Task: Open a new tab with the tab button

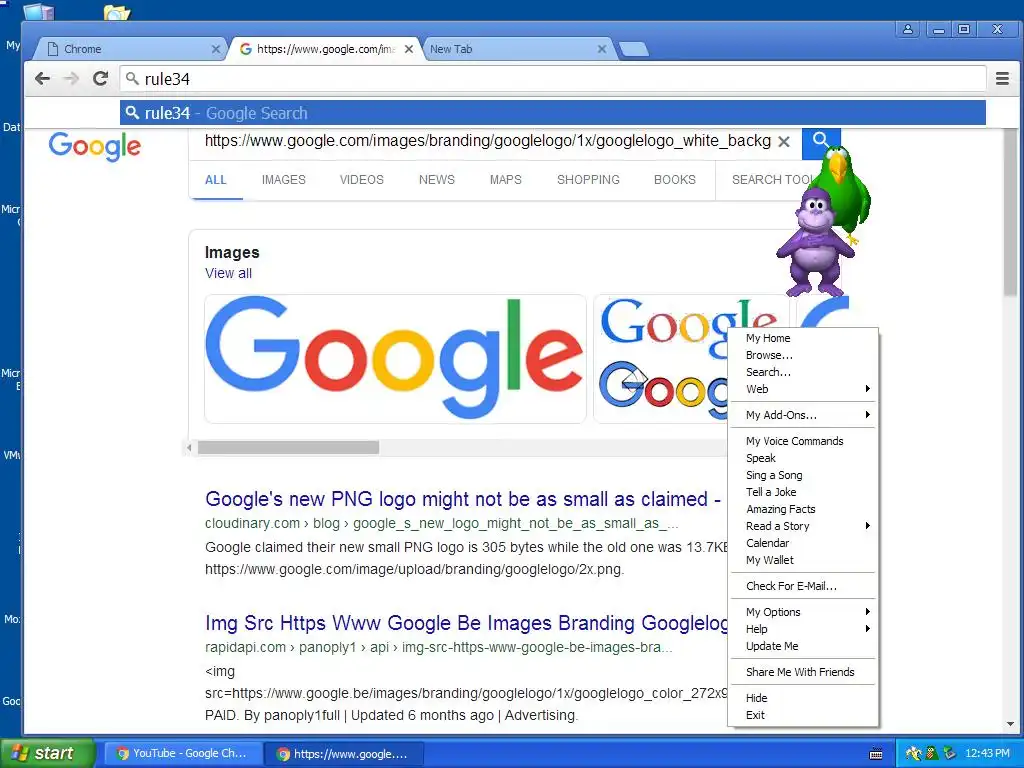Action: point(633,49)
